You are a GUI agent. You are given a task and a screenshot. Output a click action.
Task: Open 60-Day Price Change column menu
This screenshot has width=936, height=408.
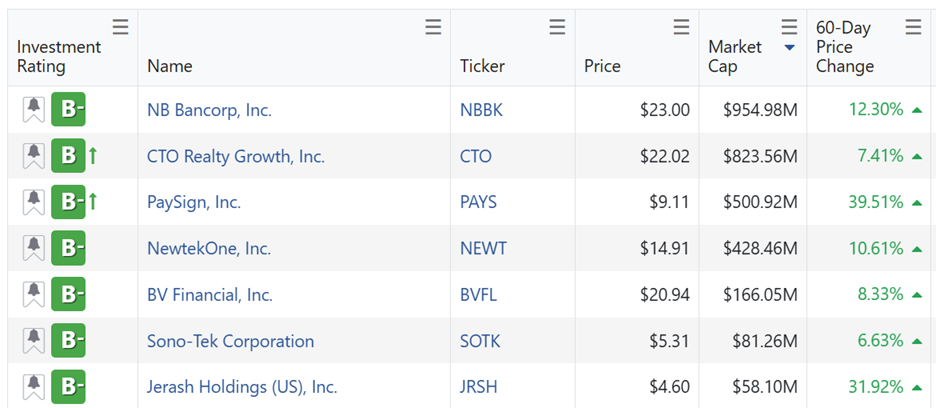913,27
